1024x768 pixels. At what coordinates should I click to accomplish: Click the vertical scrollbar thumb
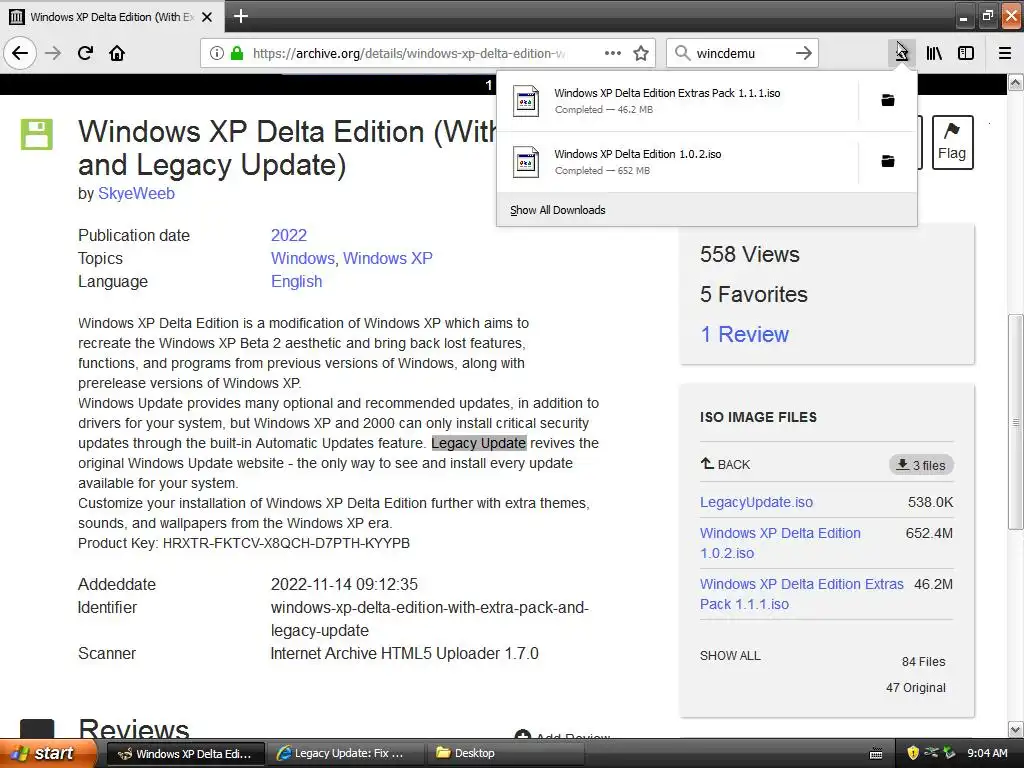pyautogui.click(x=1015, y=422)
